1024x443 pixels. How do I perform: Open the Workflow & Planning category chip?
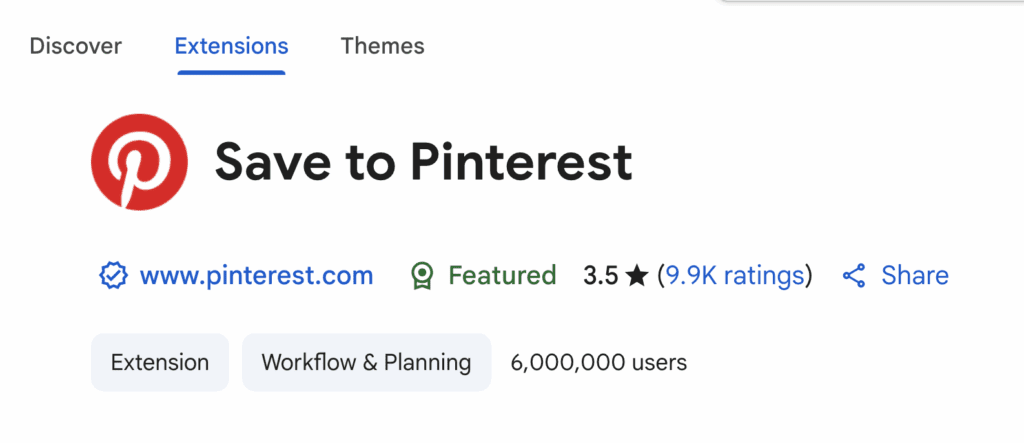[366, 362]
